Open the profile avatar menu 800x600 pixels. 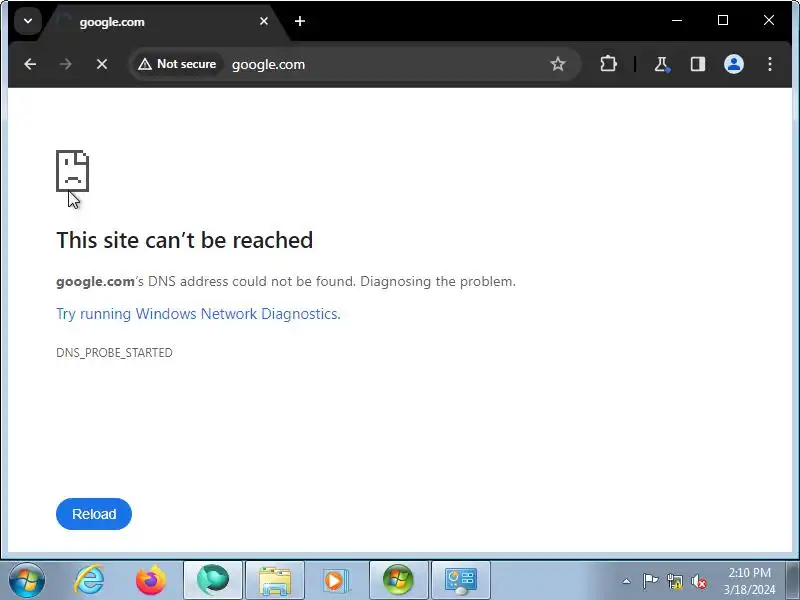[734, 64]
